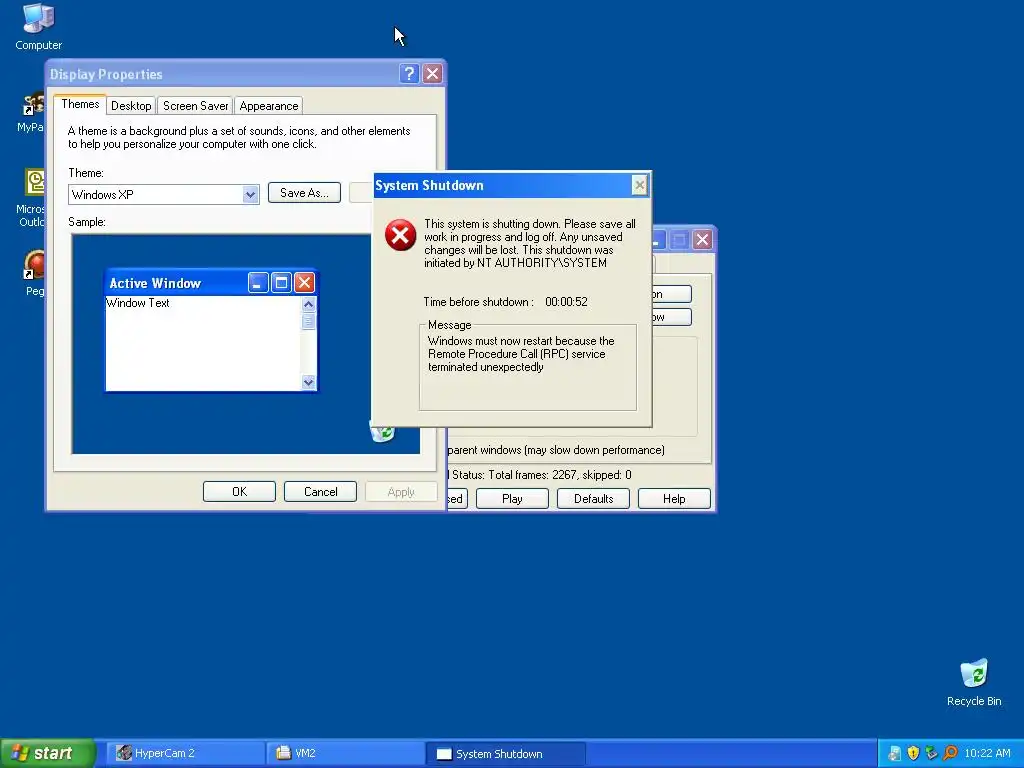
Task: Click Help in the HyperCam window
Action: click(674, 499)
